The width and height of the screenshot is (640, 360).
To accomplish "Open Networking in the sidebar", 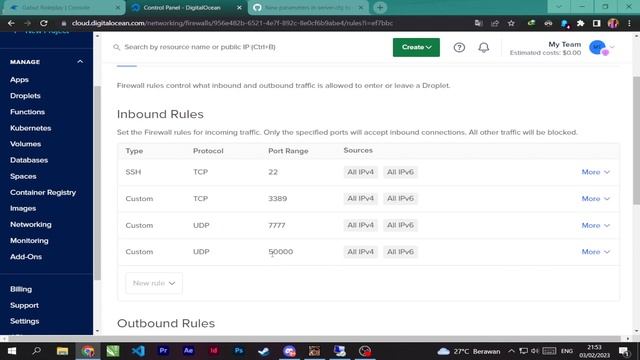I will pos(31,224).
